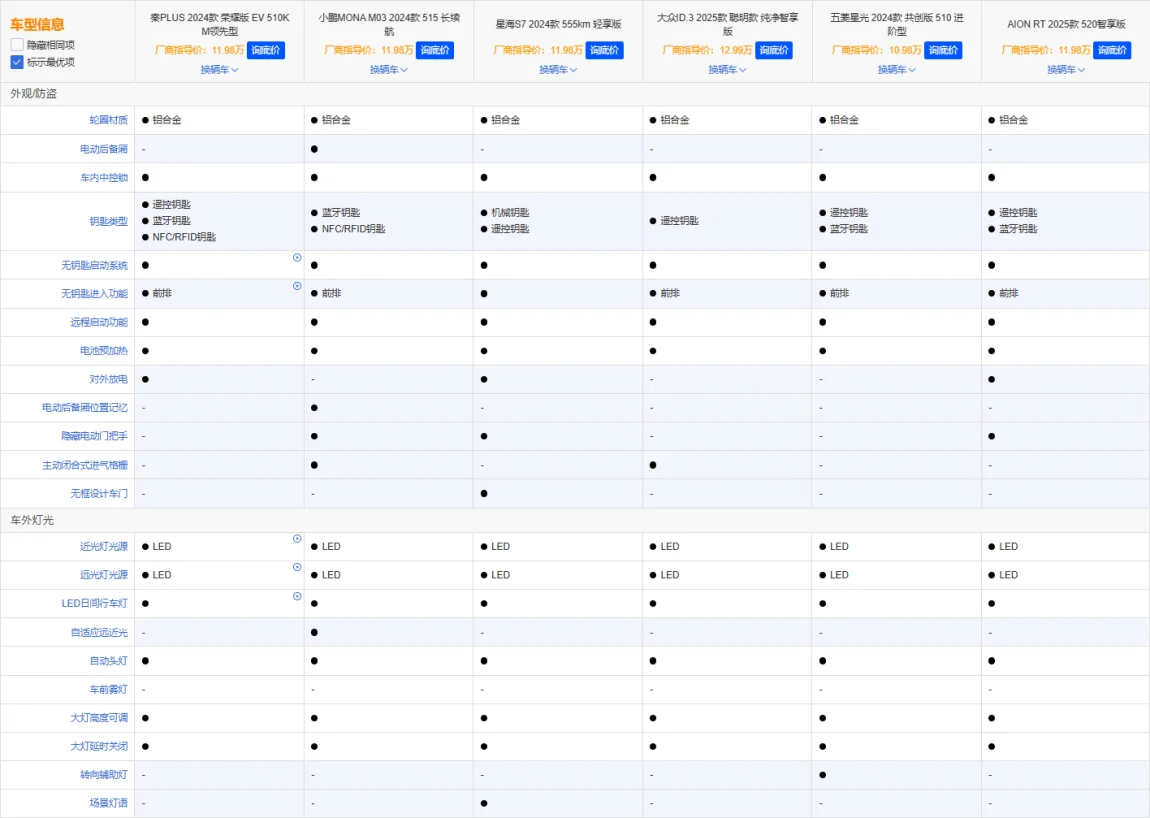Click the circle icon in 无钥匙启动系统 row

(x=297, y=258)
